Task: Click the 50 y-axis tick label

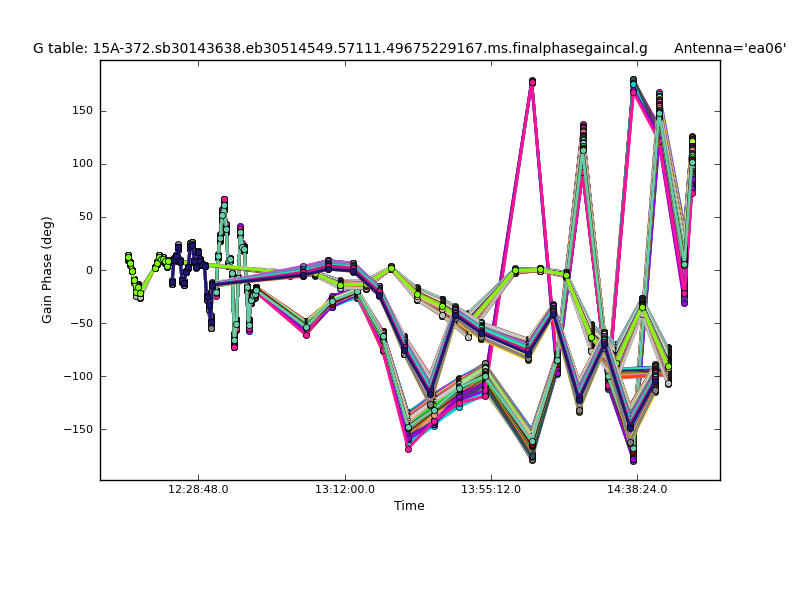Action: [x=83, y=217]
